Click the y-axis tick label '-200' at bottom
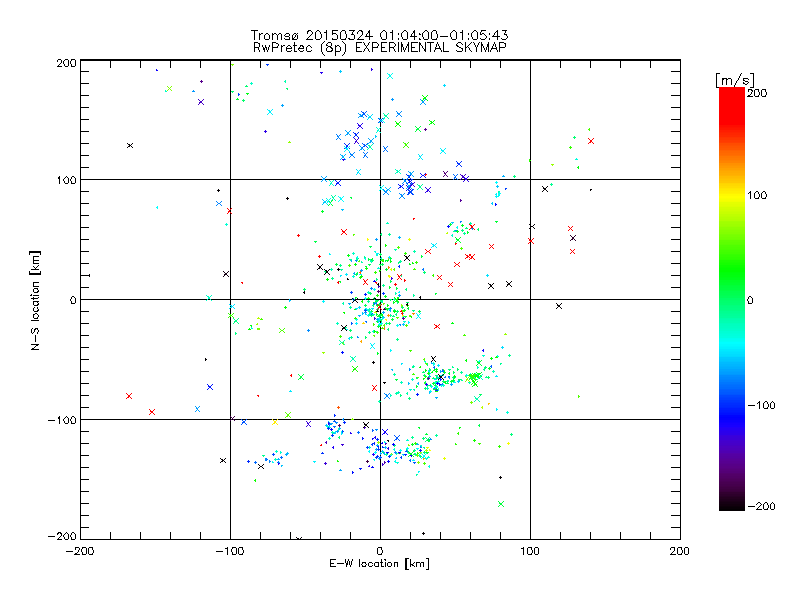 tap(62, 536)
